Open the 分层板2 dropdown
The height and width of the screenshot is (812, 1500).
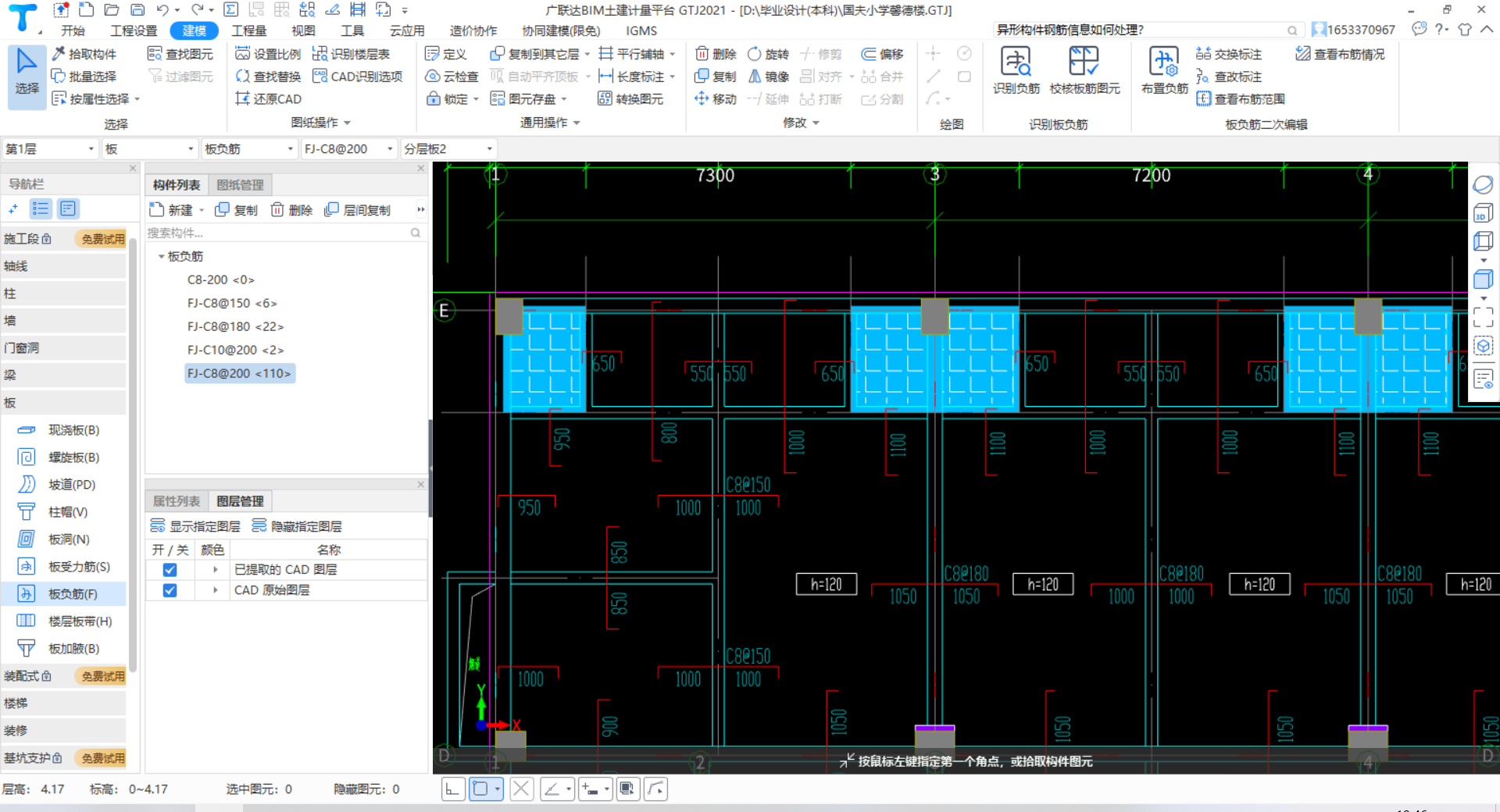click(448, 148)
